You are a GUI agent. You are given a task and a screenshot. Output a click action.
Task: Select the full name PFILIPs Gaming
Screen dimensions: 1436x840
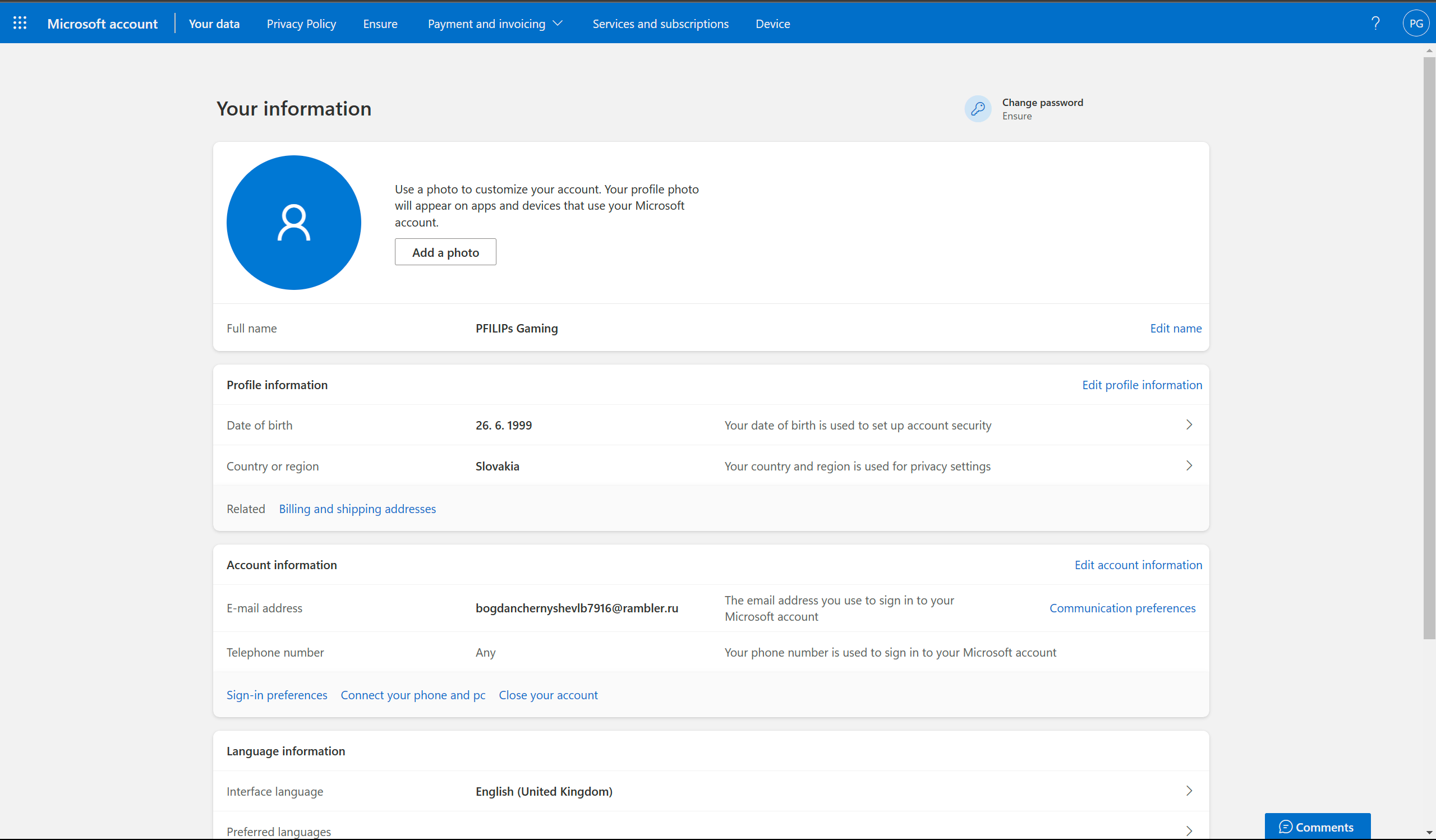517,328
